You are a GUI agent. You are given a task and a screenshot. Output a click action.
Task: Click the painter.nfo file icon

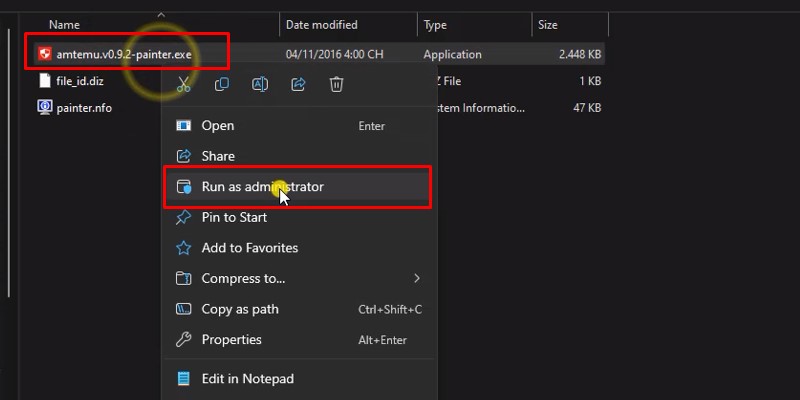(x=44, y=107)
